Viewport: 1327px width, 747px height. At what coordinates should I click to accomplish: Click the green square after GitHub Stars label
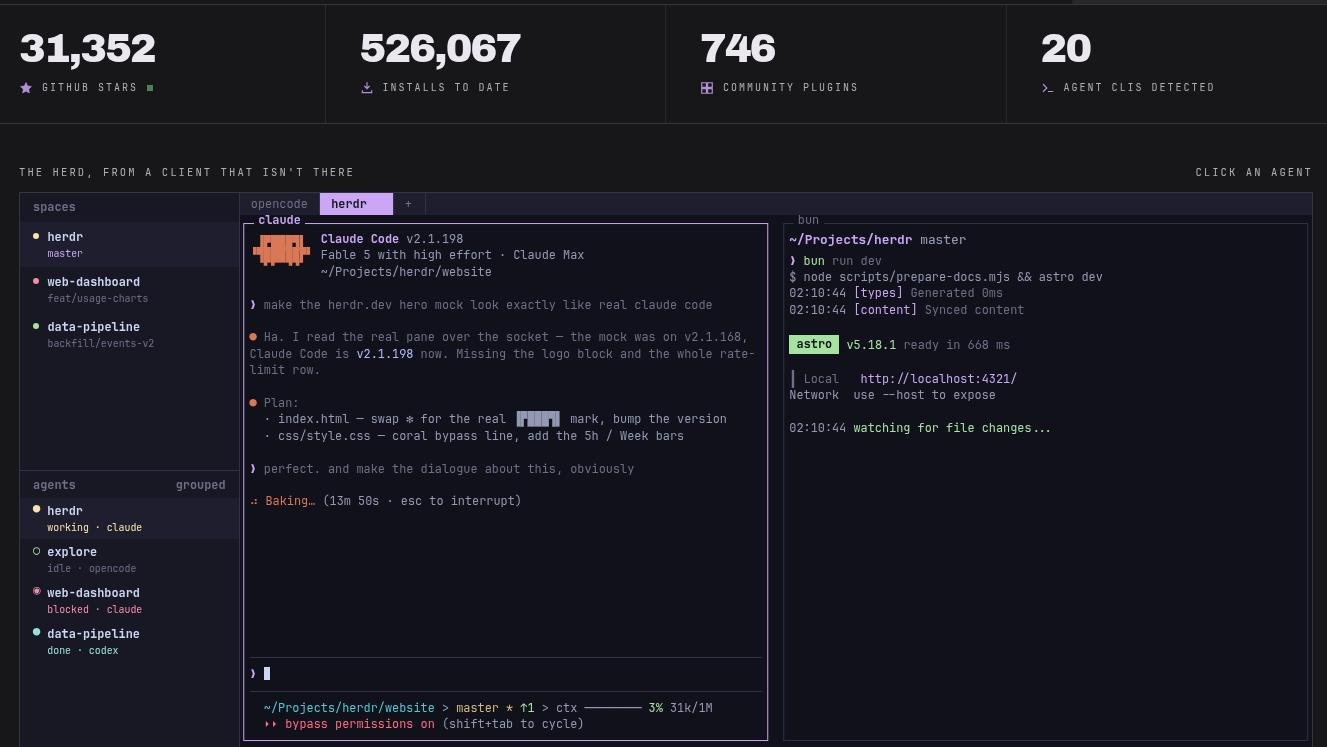pyautogui.click(x=150, y=88)
